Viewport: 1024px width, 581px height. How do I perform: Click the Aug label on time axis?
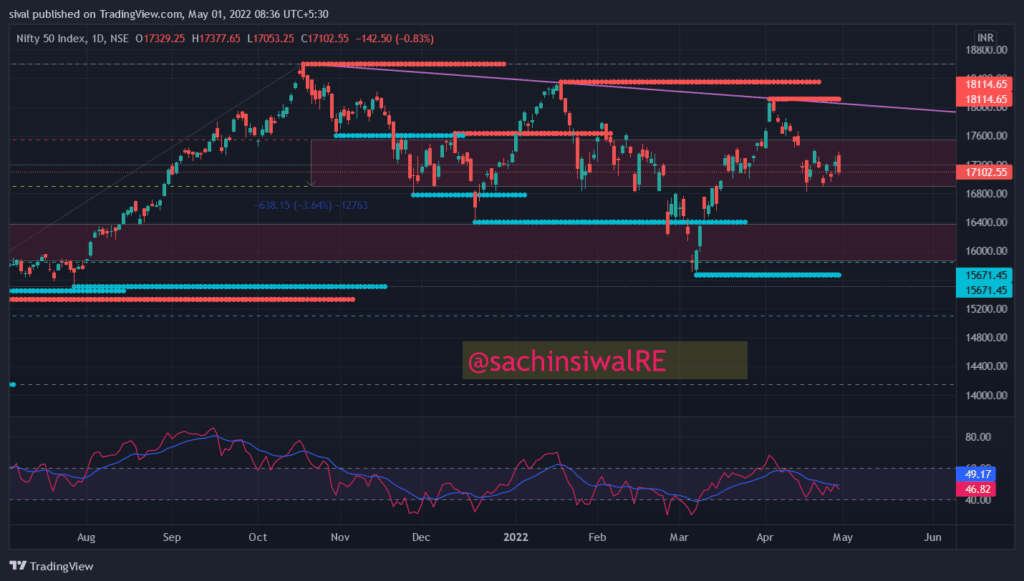86,537
